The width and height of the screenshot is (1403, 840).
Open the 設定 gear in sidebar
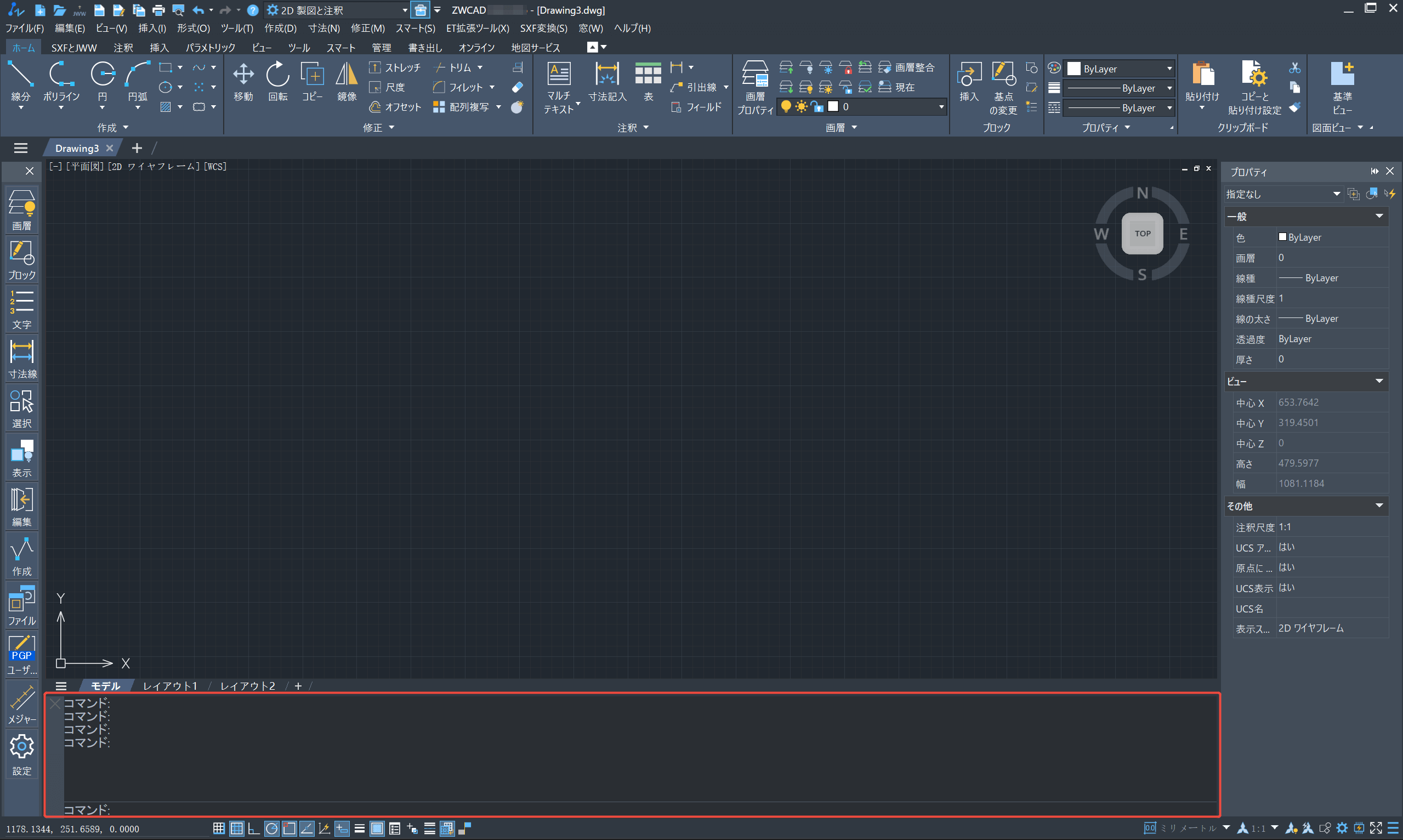22,755
